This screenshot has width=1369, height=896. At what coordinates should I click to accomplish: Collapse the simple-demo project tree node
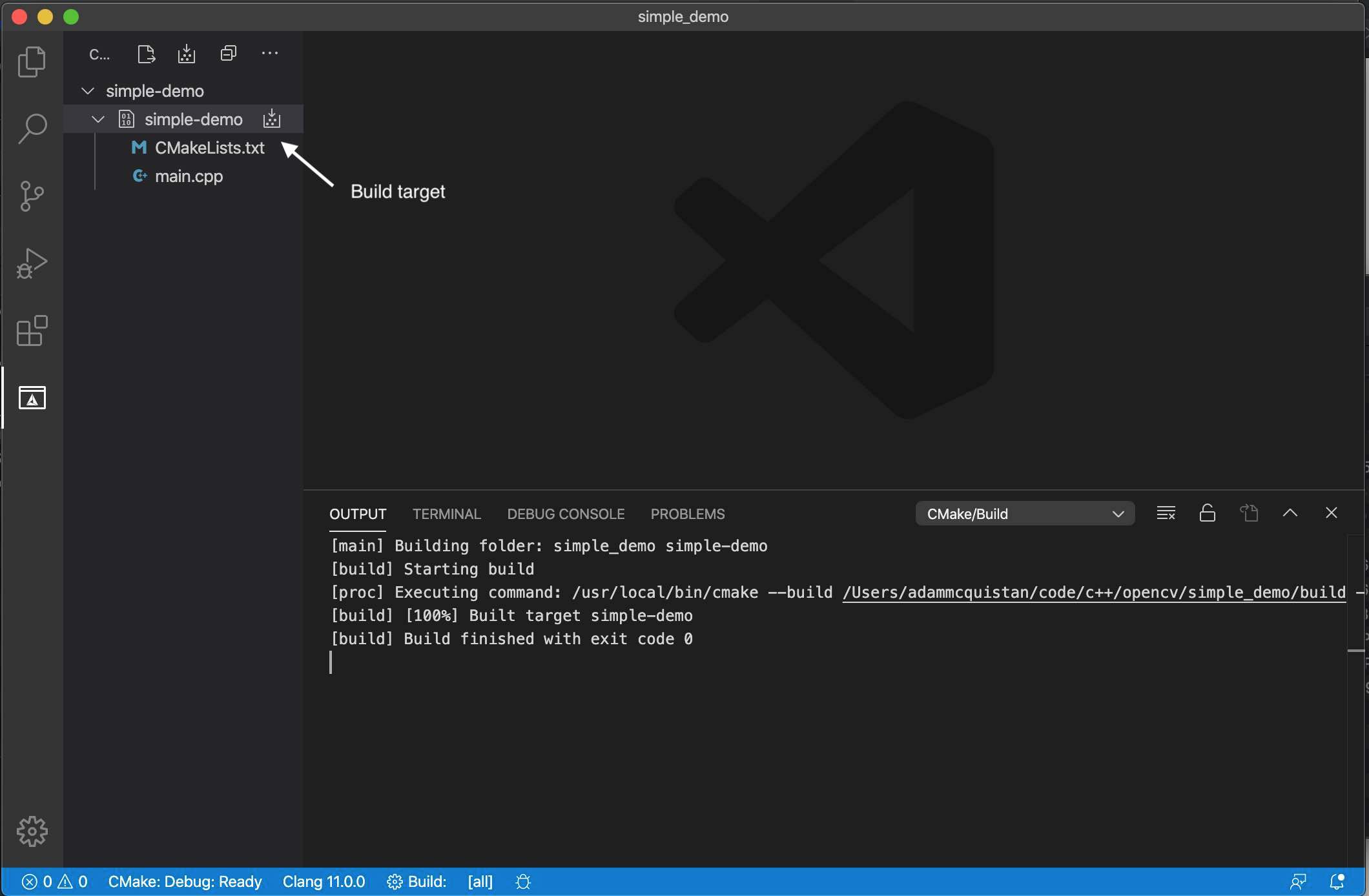point(97,119)
